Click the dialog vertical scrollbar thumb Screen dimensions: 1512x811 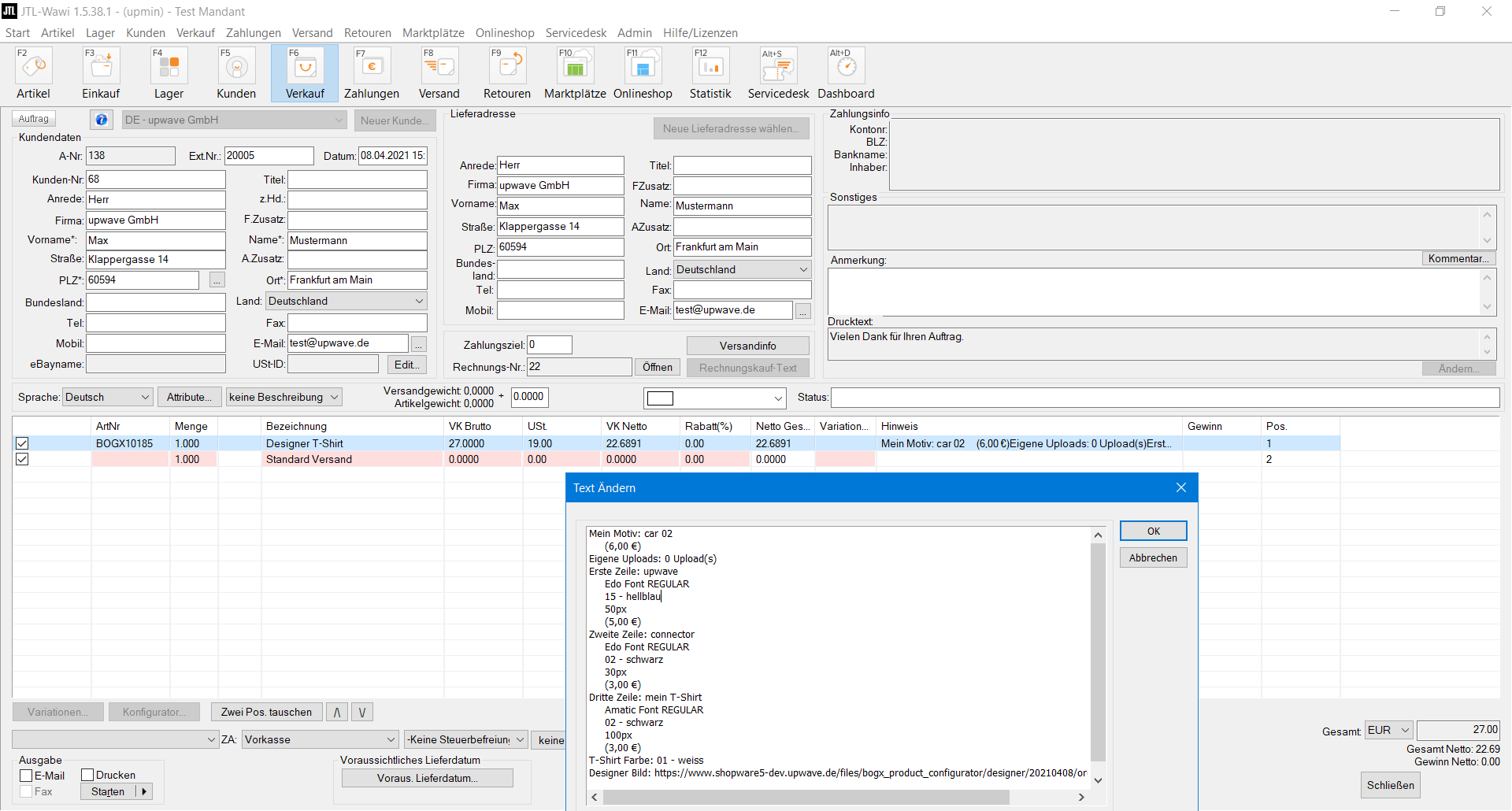[1098, 652]
